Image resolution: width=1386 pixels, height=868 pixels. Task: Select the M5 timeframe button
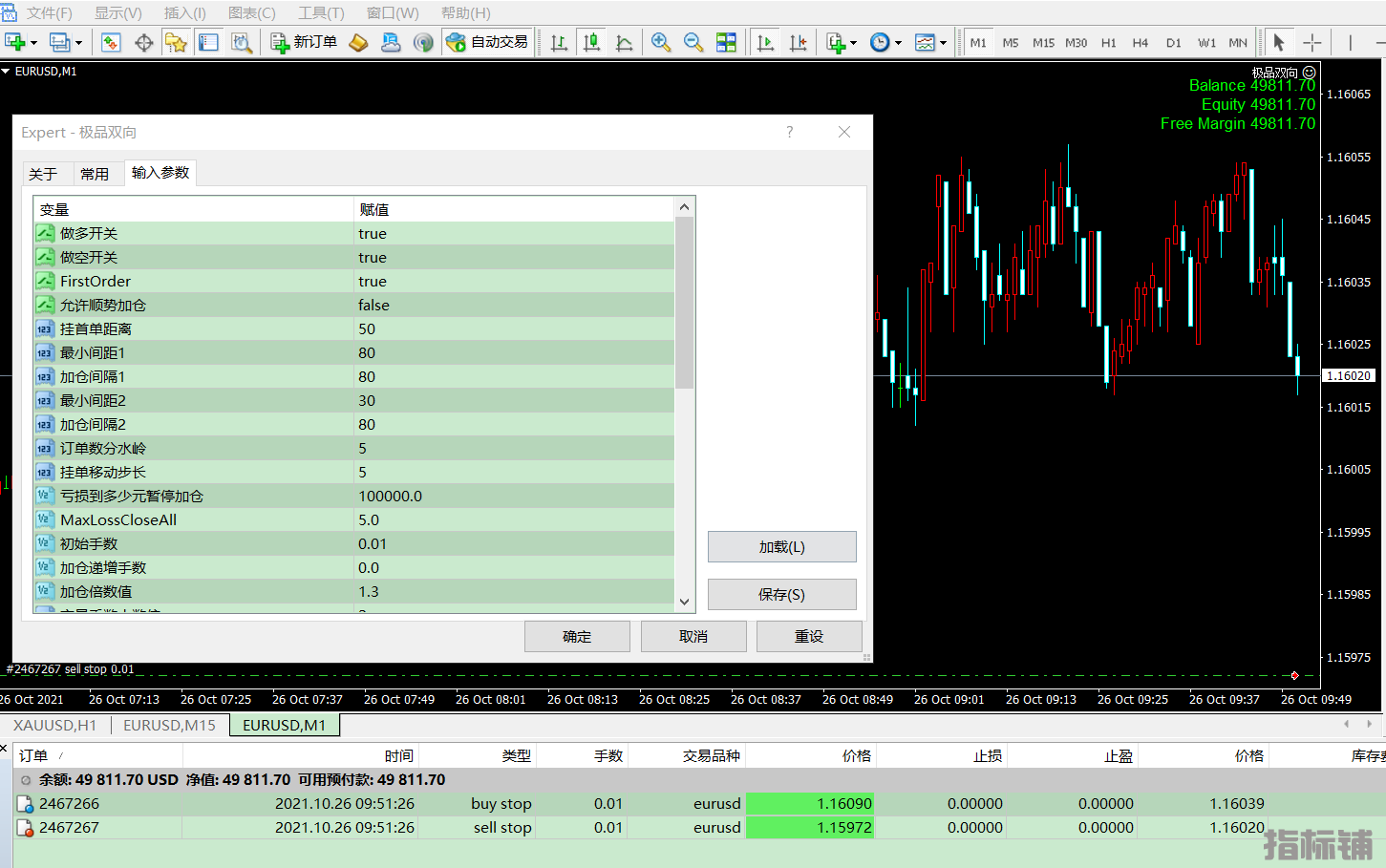click(1011, 43)
